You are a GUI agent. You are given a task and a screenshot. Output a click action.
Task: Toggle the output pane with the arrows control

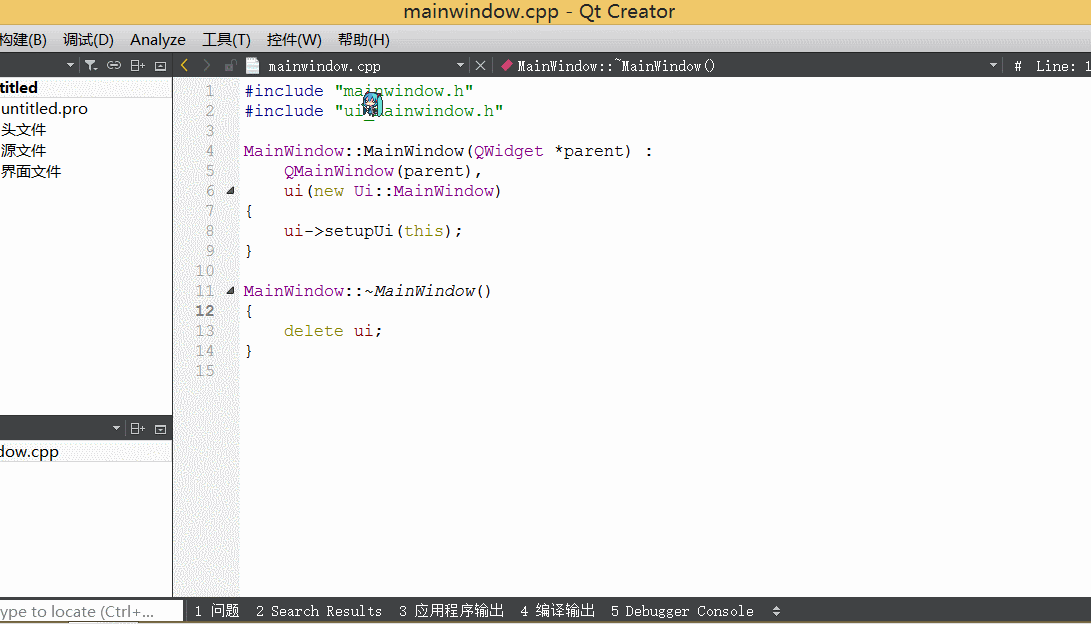pos(777,610)
